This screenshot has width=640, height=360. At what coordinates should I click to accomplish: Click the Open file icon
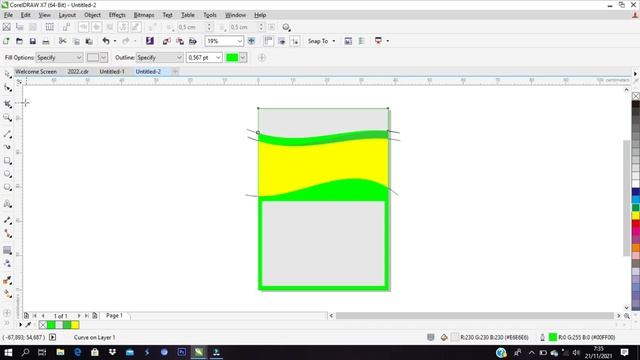19,41
